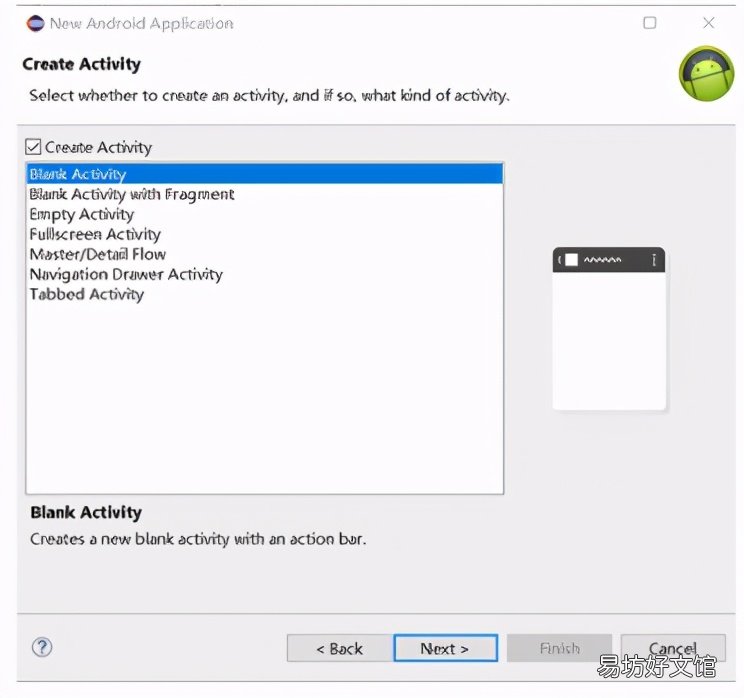
Task: Go back with the Back button
Action: [340, 648]
